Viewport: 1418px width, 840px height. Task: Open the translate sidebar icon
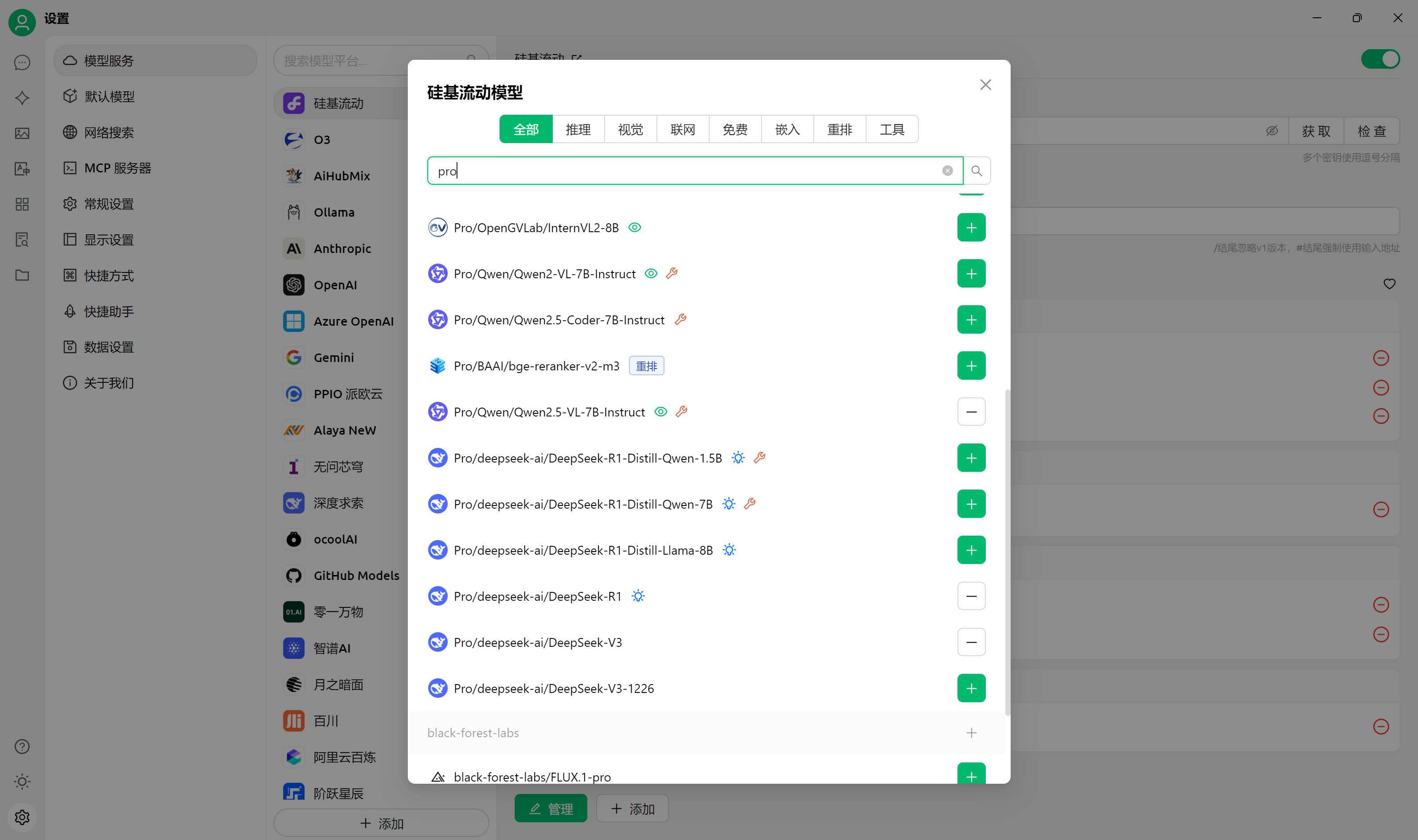pyautogui.click(x=22, y=169)
